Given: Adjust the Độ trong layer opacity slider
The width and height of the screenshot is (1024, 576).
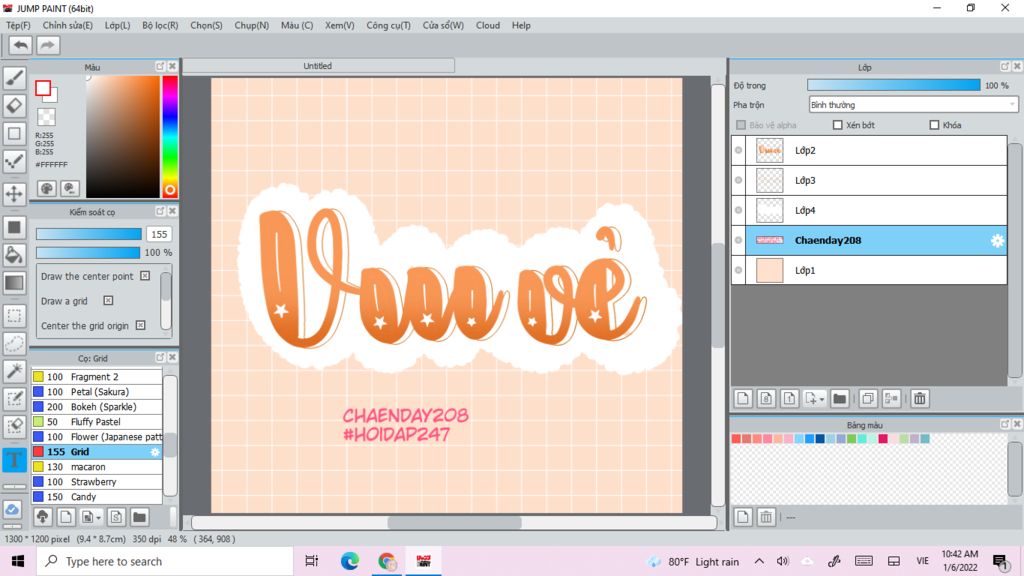Looking at the screenshot, I should click(x=893, y=85).
